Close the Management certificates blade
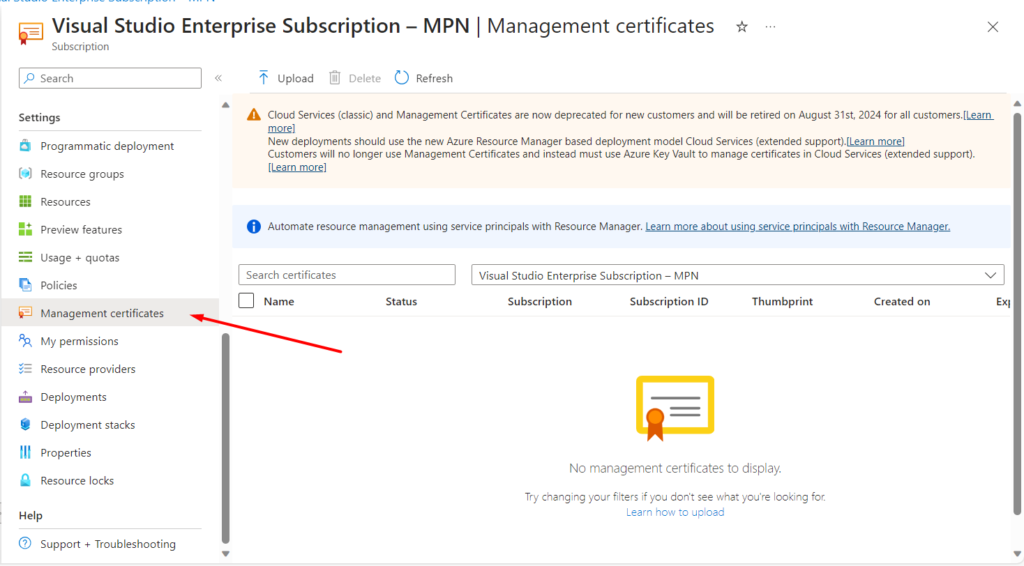Screen dimensions: 1024x566 (993, 27)
